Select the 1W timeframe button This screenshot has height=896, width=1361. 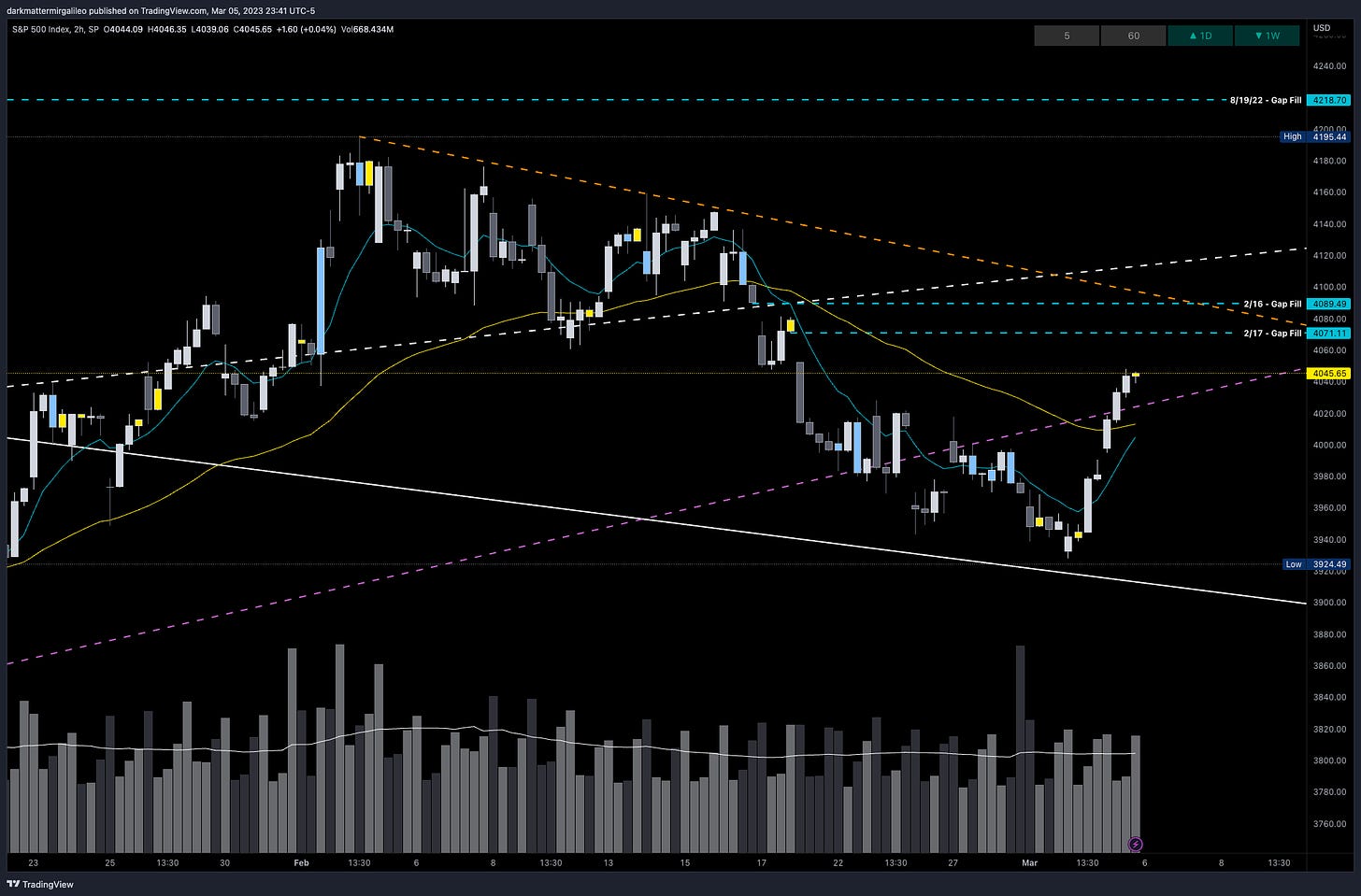(x=1266, y=36)
